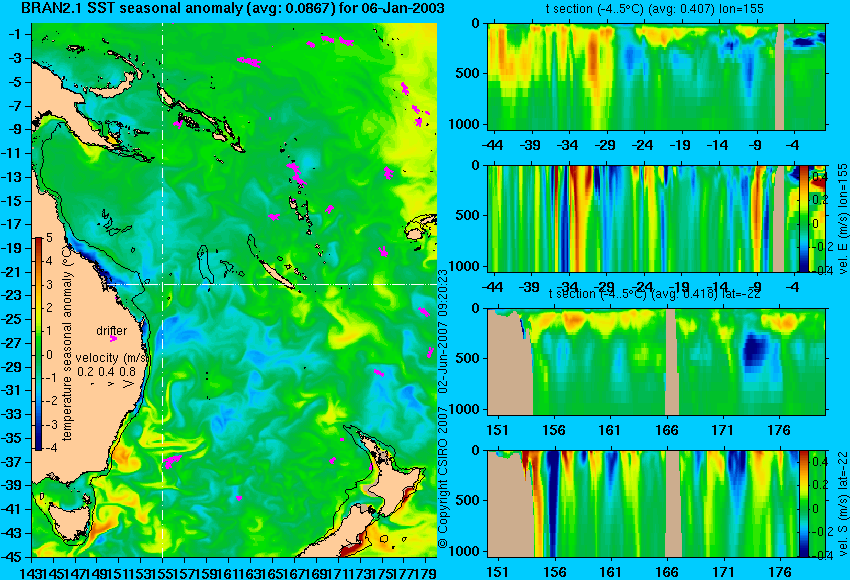Click the '166' label under the bottom velocity panel
The width and height of the screenshot is (850, 580).
coord(667,572)
